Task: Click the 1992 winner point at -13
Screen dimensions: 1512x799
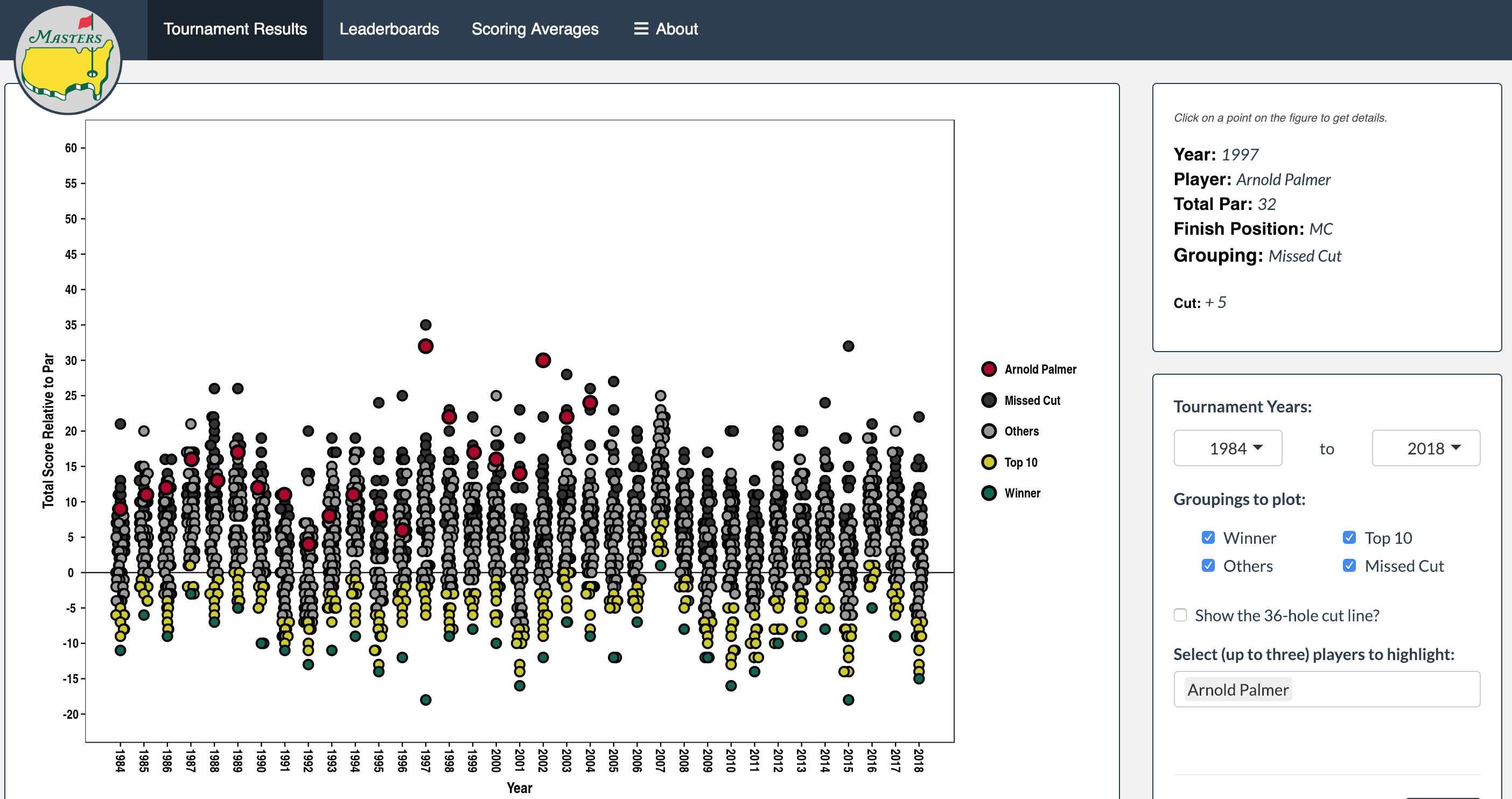Action: [308, 664]
